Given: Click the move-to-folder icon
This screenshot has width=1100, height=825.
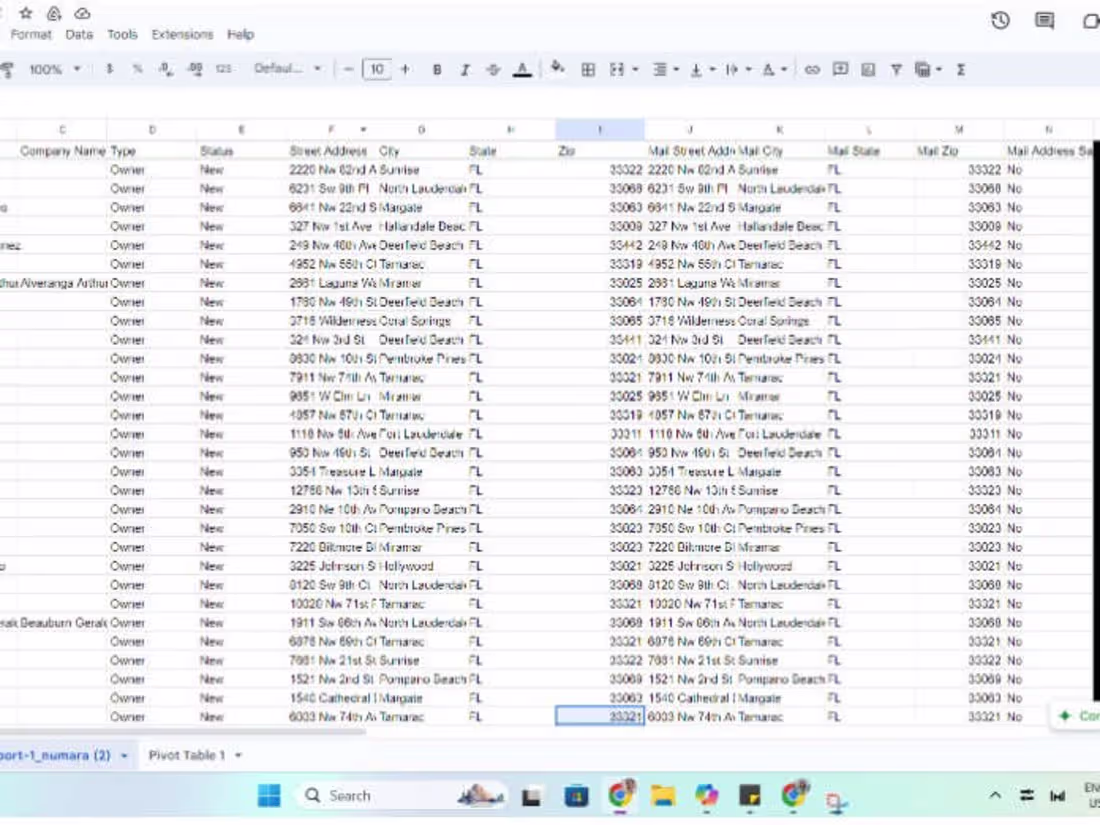Looking at the screenshot, I should 54,13.
